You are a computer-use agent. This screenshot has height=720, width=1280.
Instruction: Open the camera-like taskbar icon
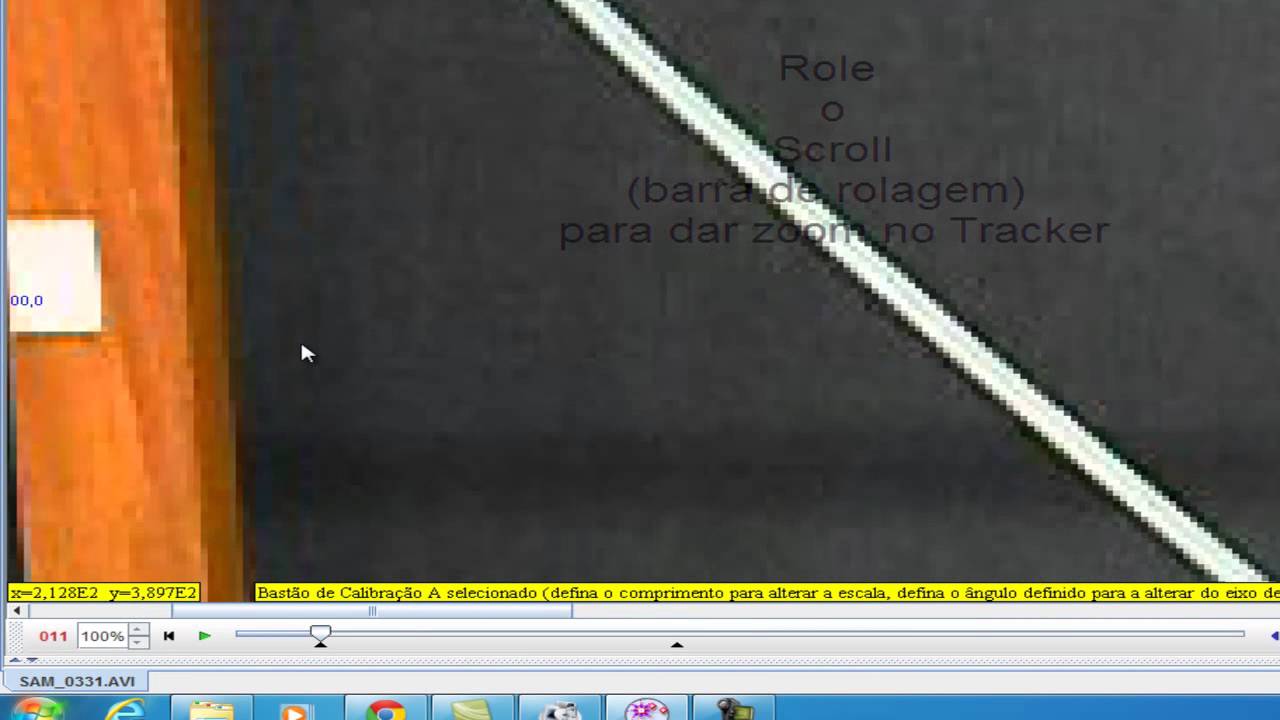(x=560, y=710)
